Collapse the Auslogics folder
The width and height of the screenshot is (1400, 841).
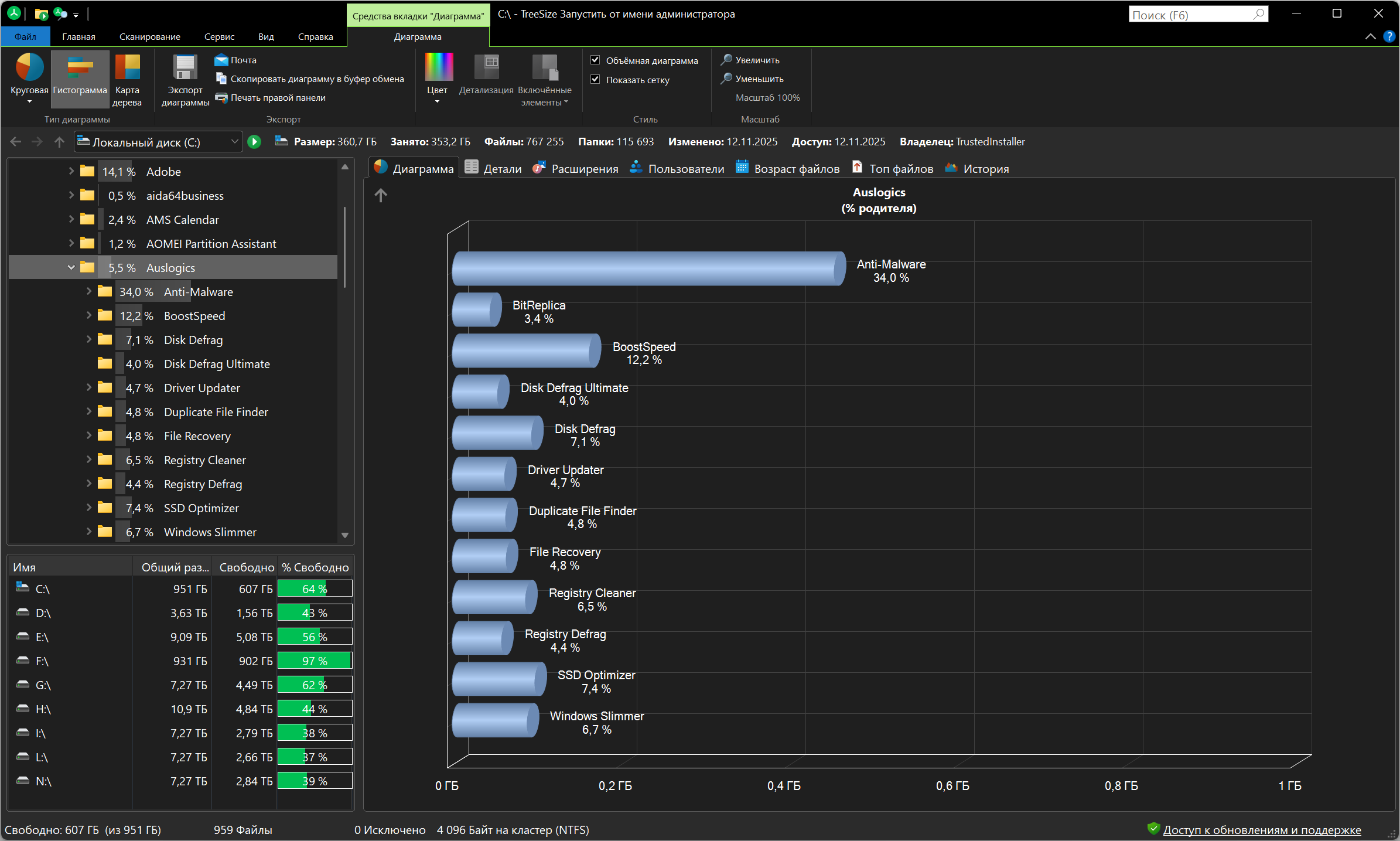click(x=71, y=268)
